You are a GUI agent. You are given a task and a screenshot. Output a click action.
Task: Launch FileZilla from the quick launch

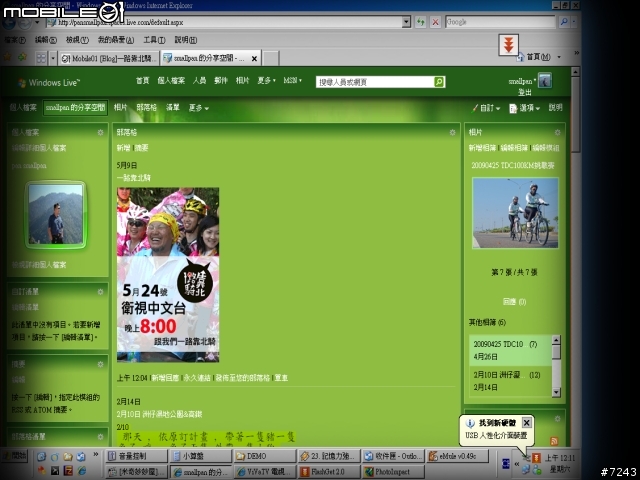(x=68, y=471)
